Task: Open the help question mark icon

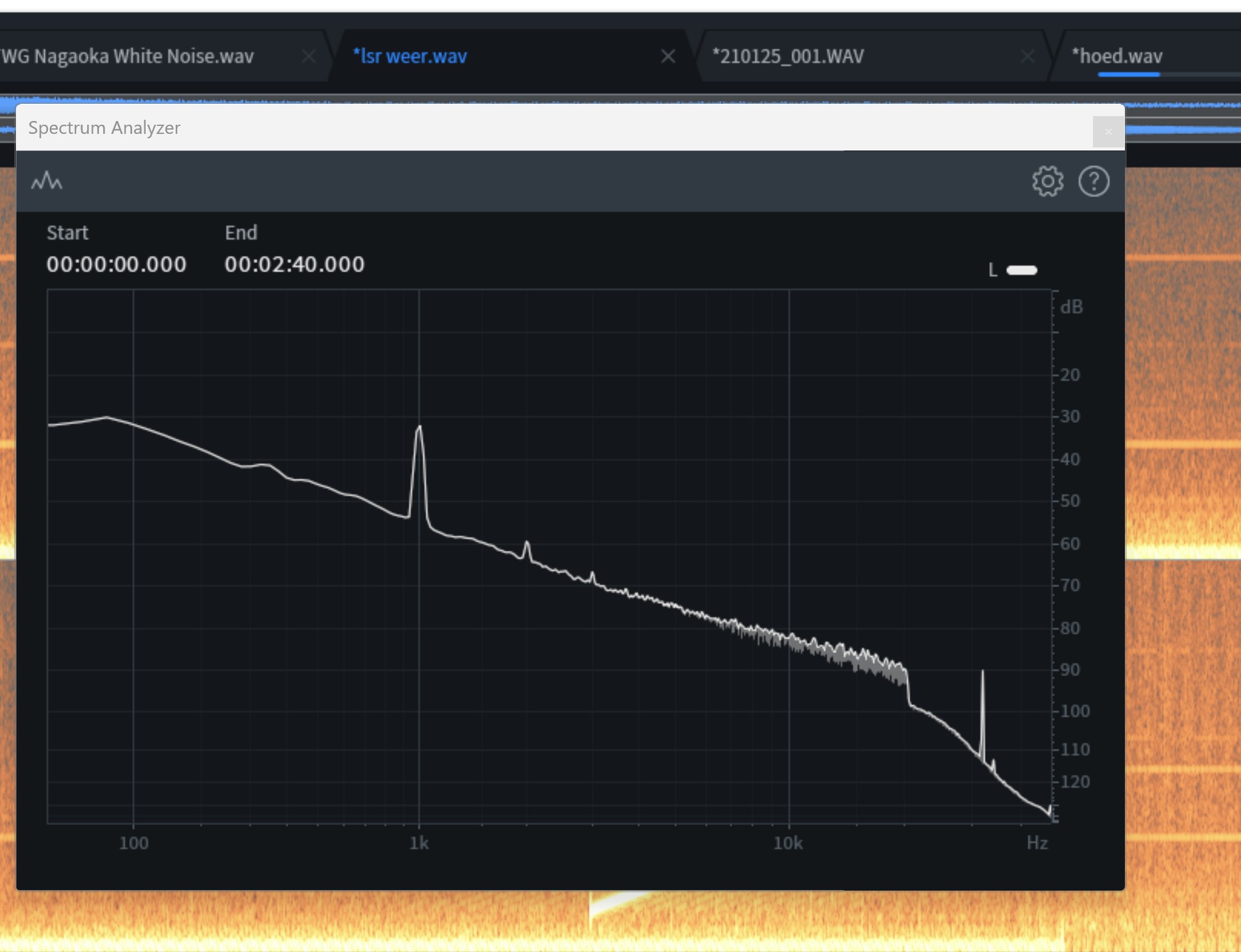Action: click(1094, 181)
